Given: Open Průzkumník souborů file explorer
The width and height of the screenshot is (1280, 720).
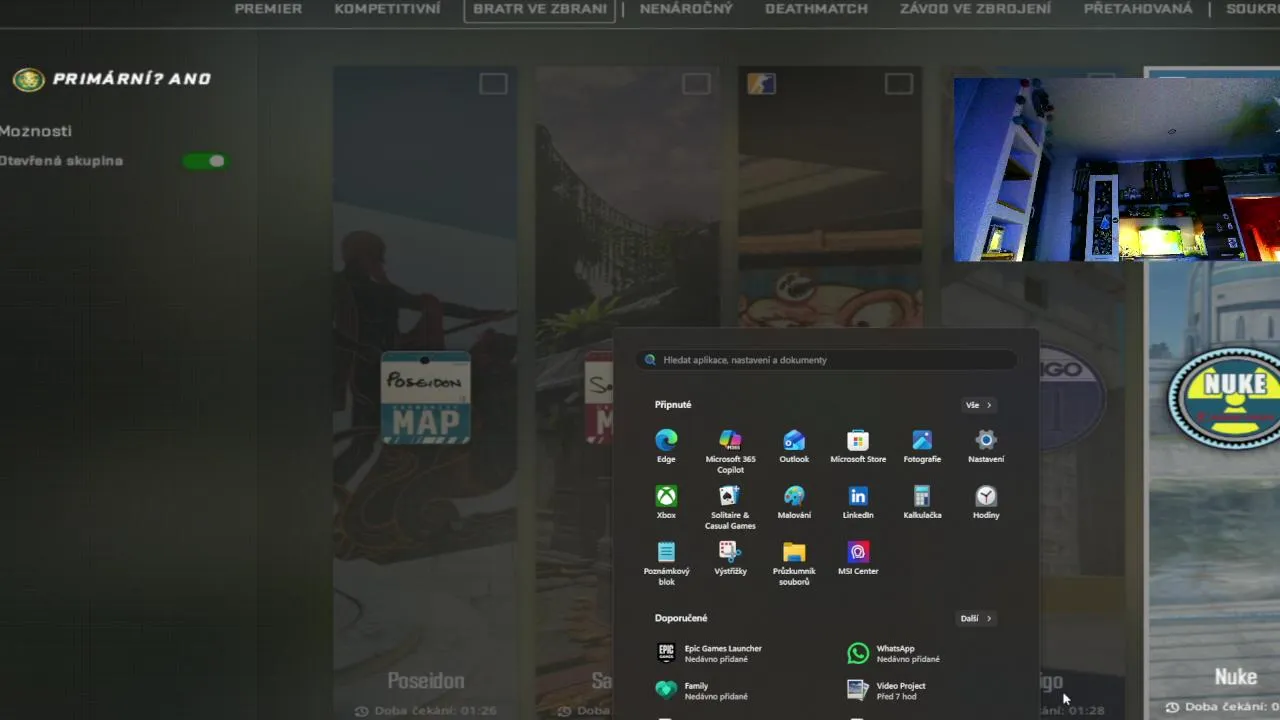Looking at the screenshot, I should pyautogui.click(x=794, y=562).
